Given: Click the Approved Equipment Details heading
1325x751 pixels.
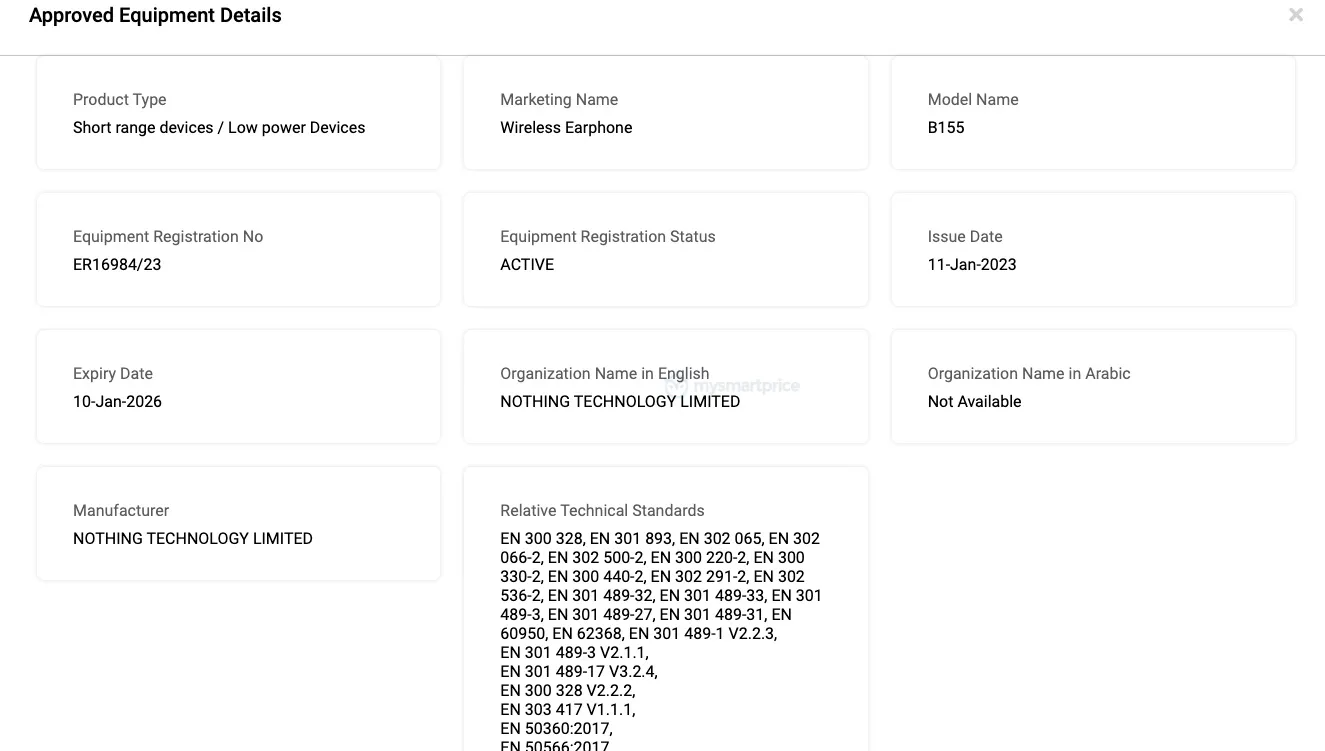Looking at the screenshot, I should 155,15.
